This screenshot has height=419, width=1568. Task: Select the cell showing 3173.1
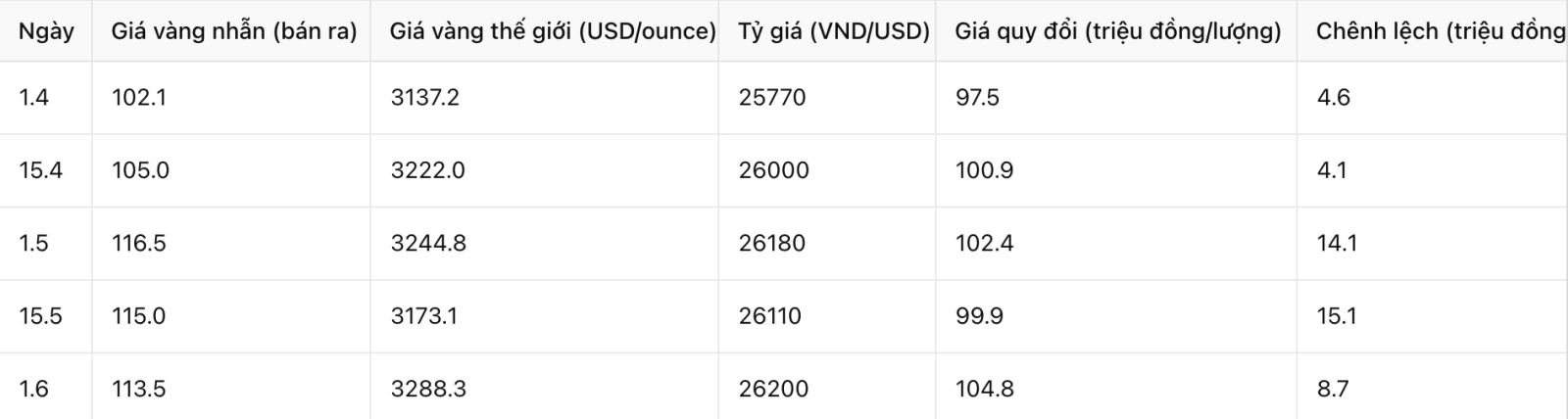(x=423, y=316)
